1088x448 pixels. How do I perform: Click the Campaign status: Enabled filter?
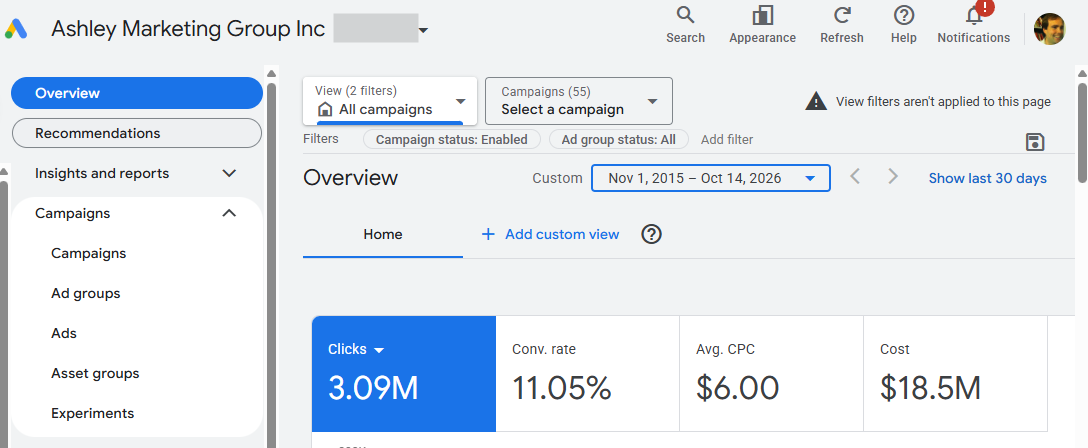pos(452,139)
